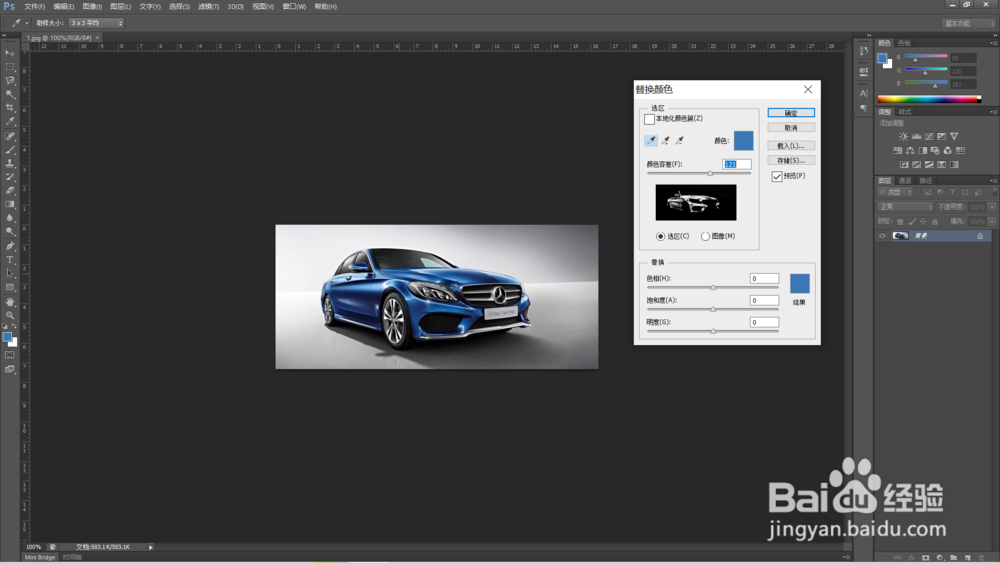Add a Levels adjustment
The height and width of the screenshot is (563, 1000).
coord(916,136)
